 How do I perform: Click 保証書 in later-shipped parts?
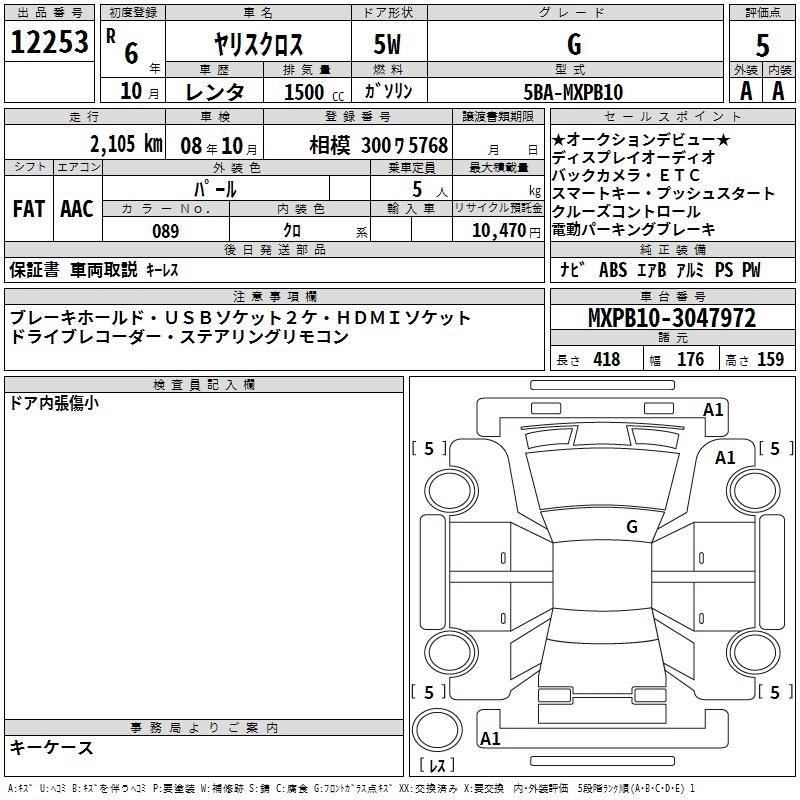point(34,269)
